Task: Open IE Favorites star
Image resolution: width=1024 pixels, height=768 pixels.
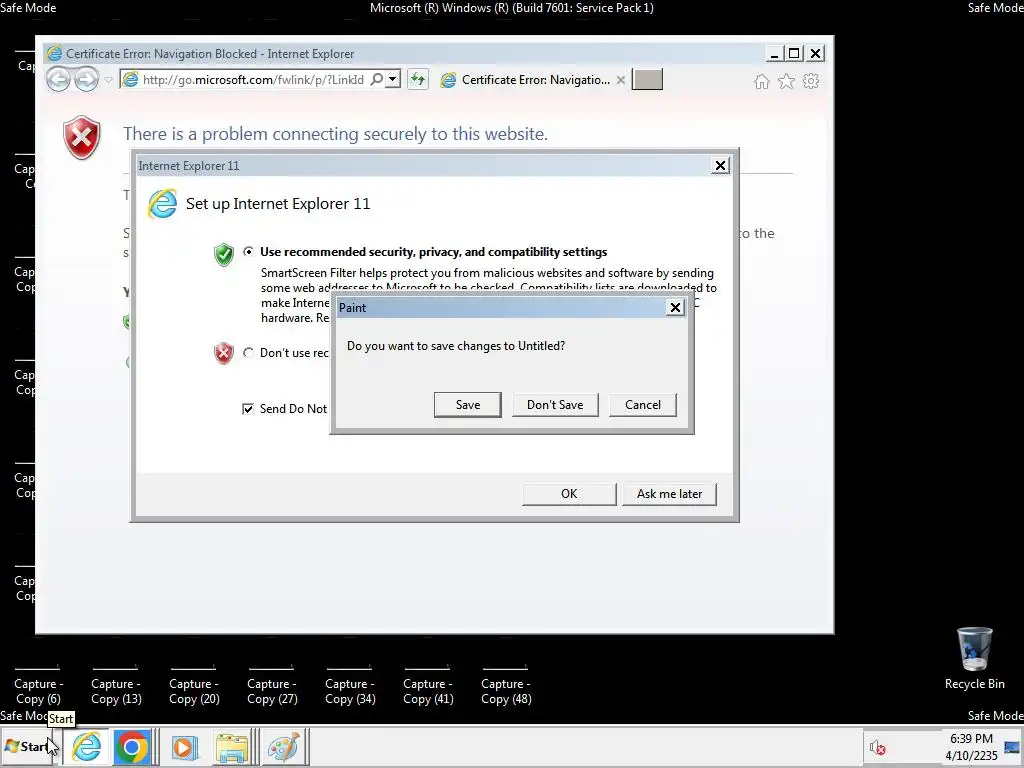Action: 786,81
